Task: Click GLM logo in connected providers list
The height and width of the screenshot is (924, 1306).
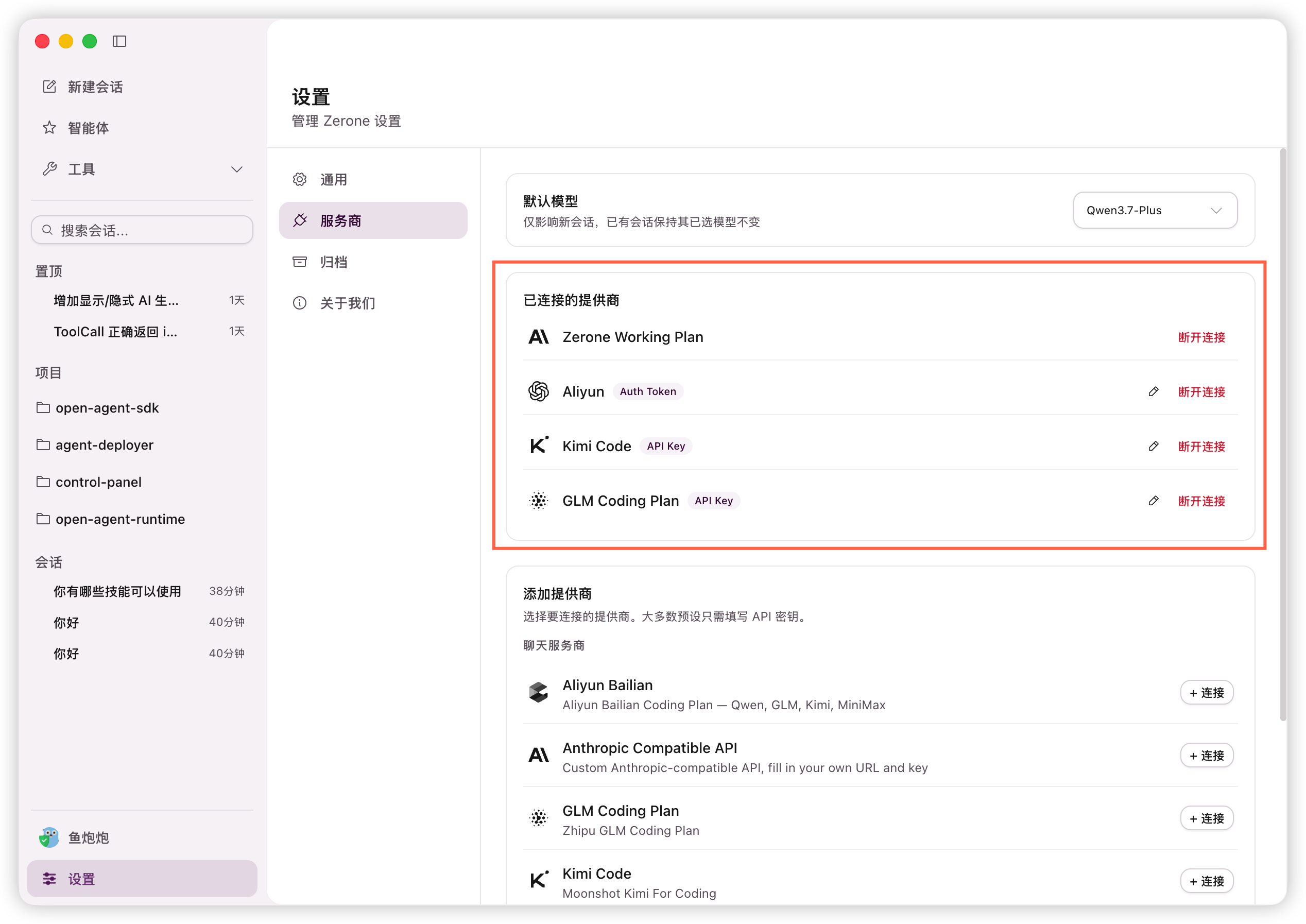Action: (x=539, y=501)
